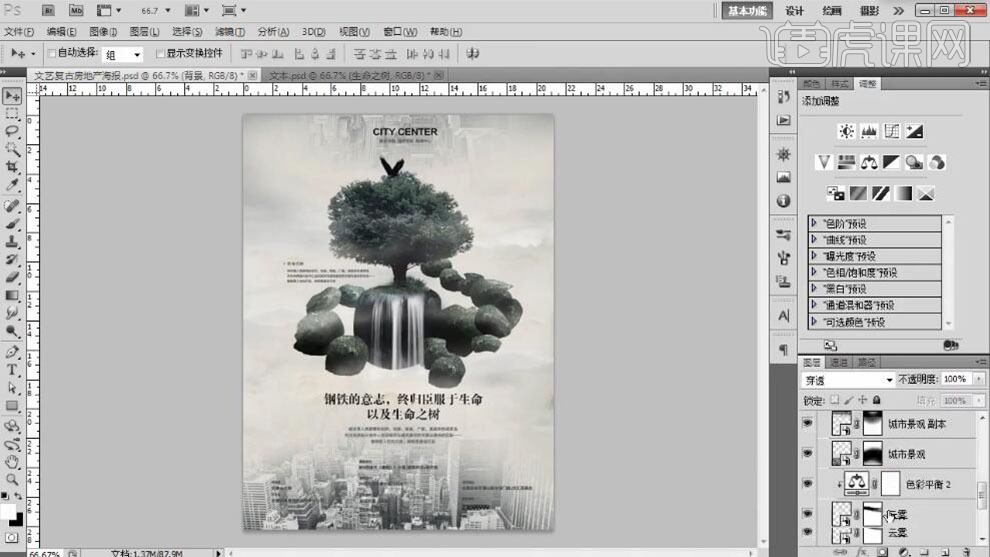Select the Path Selection tool
This screenshot has width=990, height=557.
12,388
